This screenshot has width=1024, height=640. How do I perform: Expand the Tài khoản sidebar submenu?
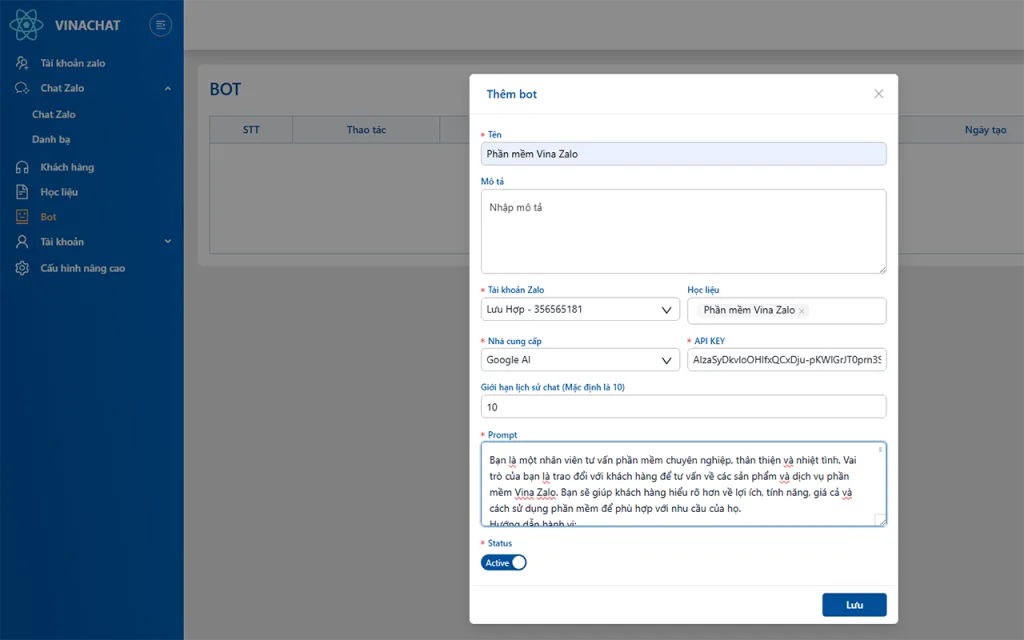(167, 242)
